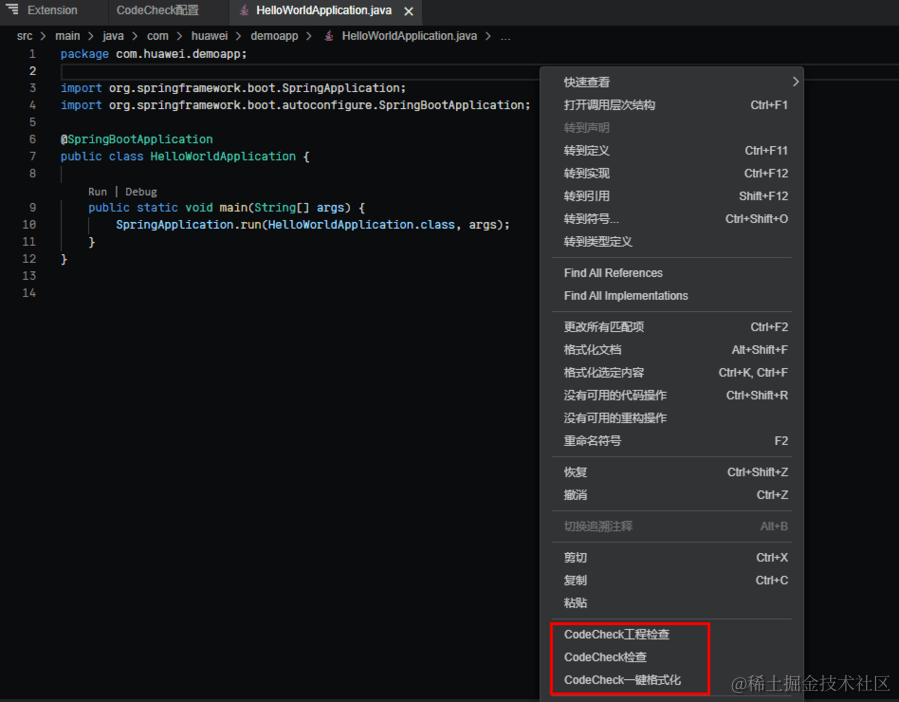Click the Debug CodeLens above main
The image size is (899, 702).
coord(141,192)
